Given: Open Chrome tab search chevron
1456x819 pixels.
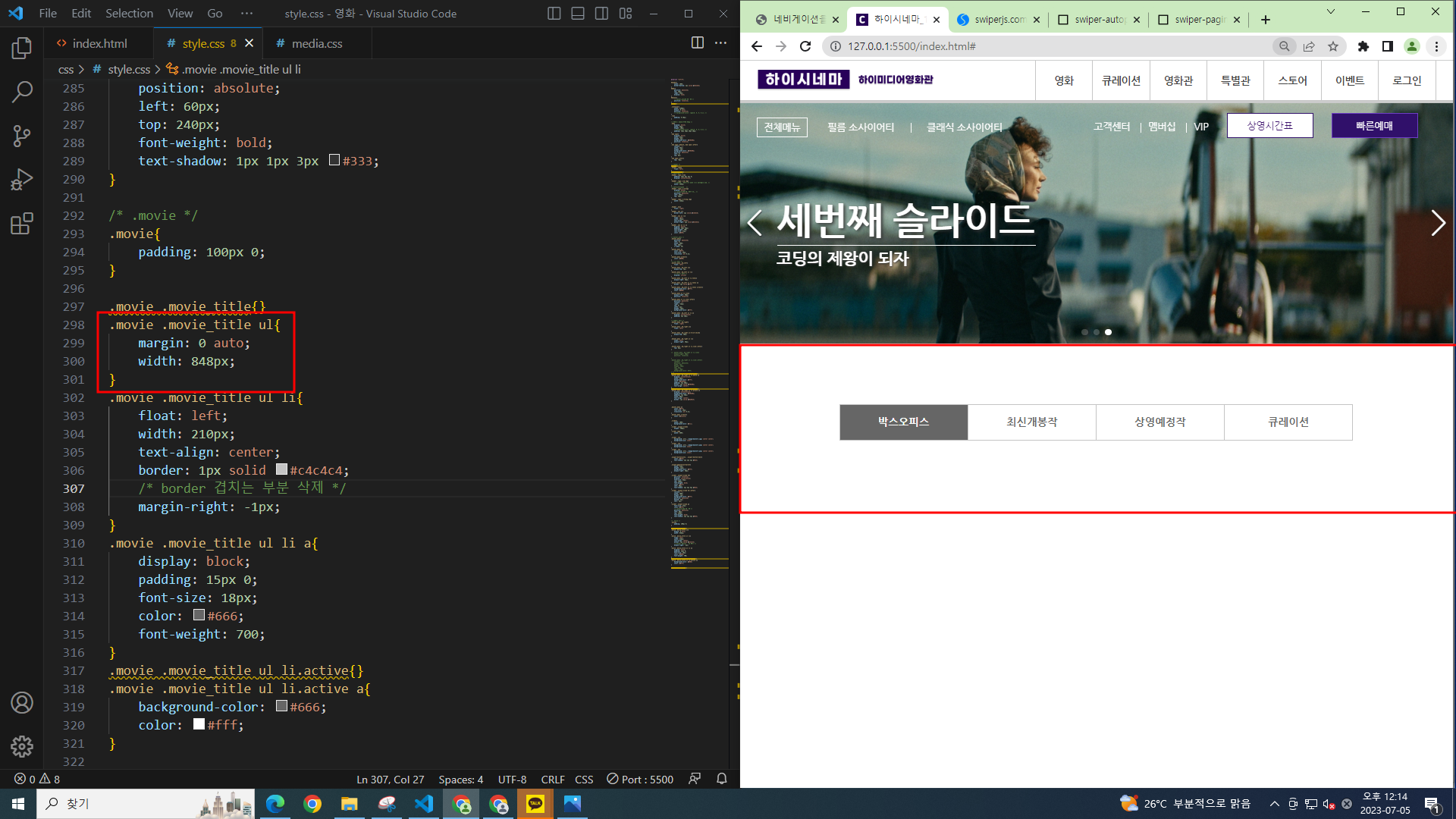Looking at the screenshot, I should 1330,12.
